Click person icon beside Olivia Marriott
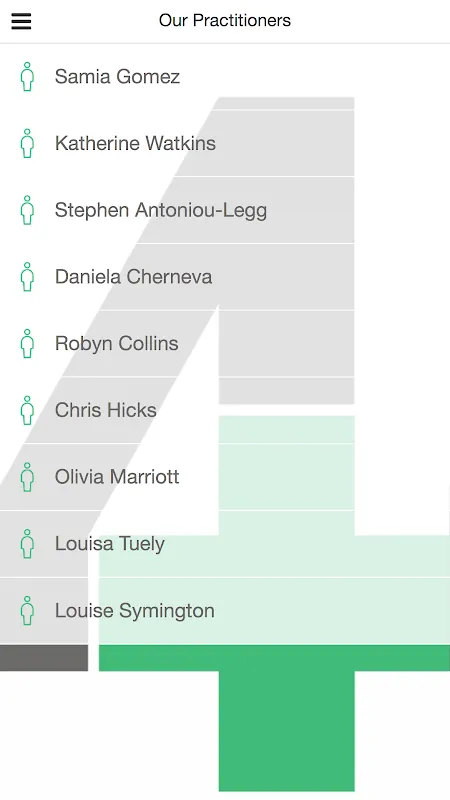Image resolution: width=450 pixels, height=800 pixels. coord(28,478)
